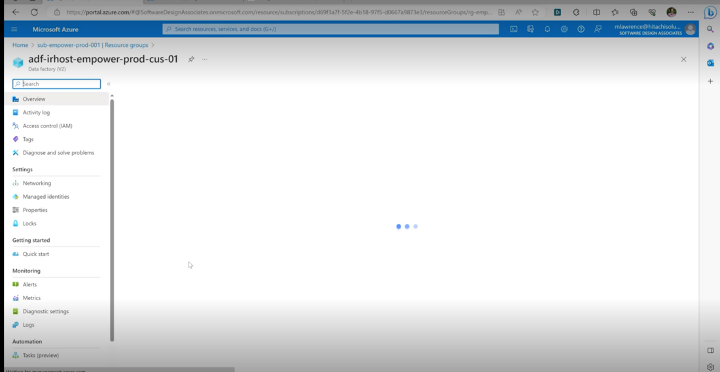
Task: Close the data factory blade
Action: (x=683, y=59)
